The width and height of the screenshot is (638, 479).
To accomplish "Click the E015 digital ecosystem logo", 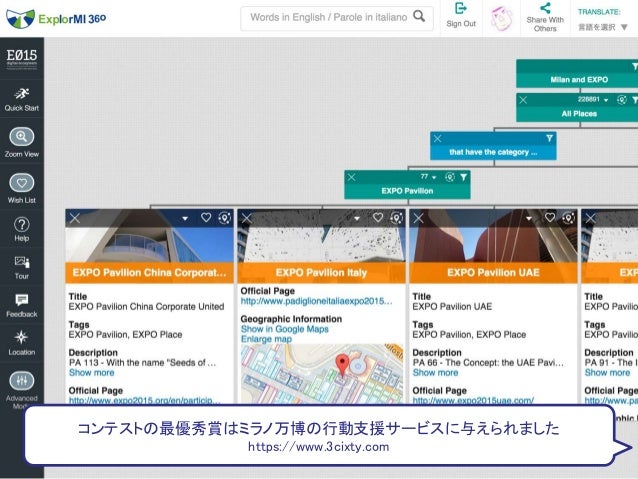I will pyautogui.click(x=22, y=58).
